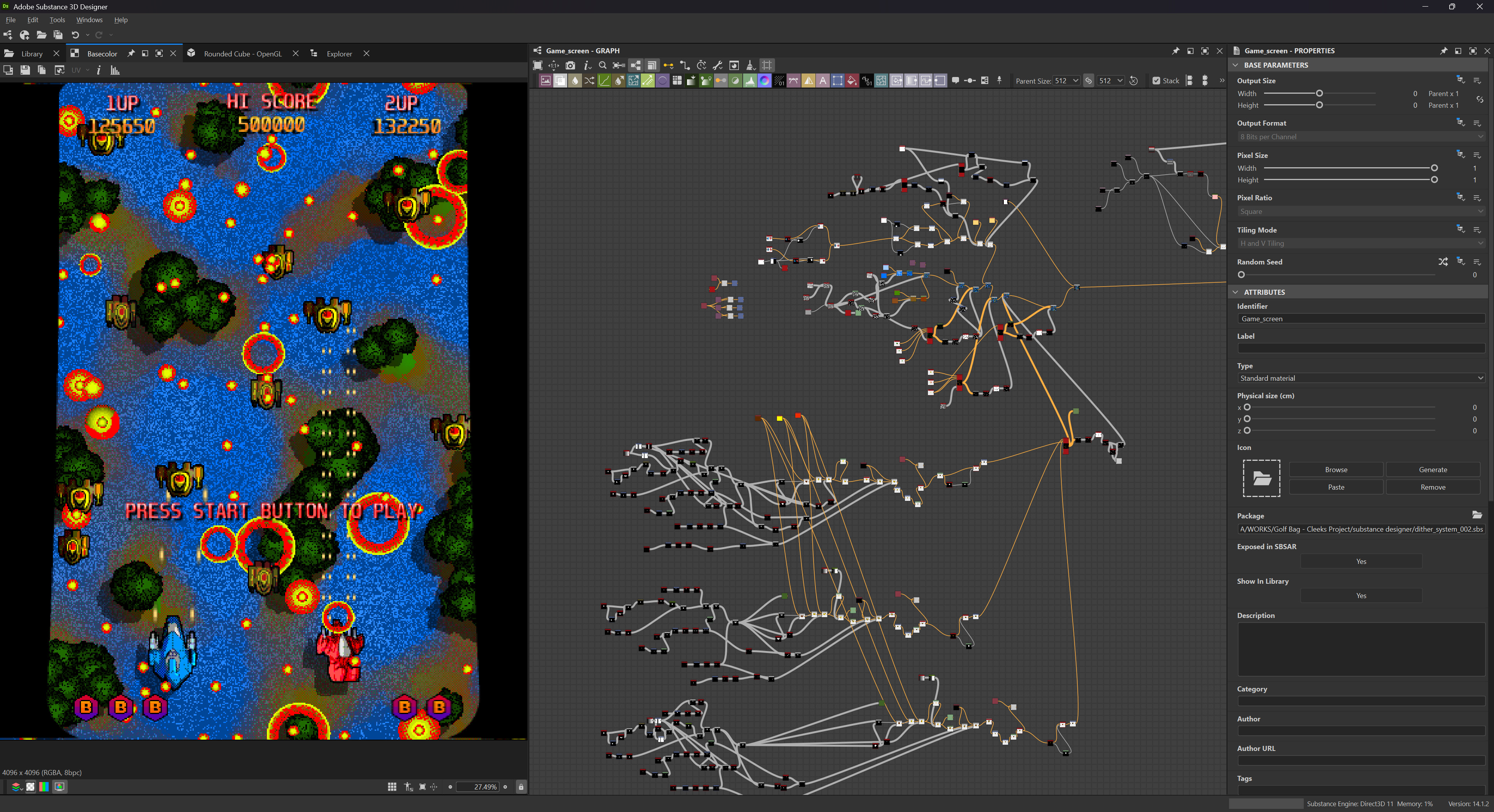1494x812 pixels.
Task: Toggle the alpha checkerboard background display
Action: [x=30, y=786]
